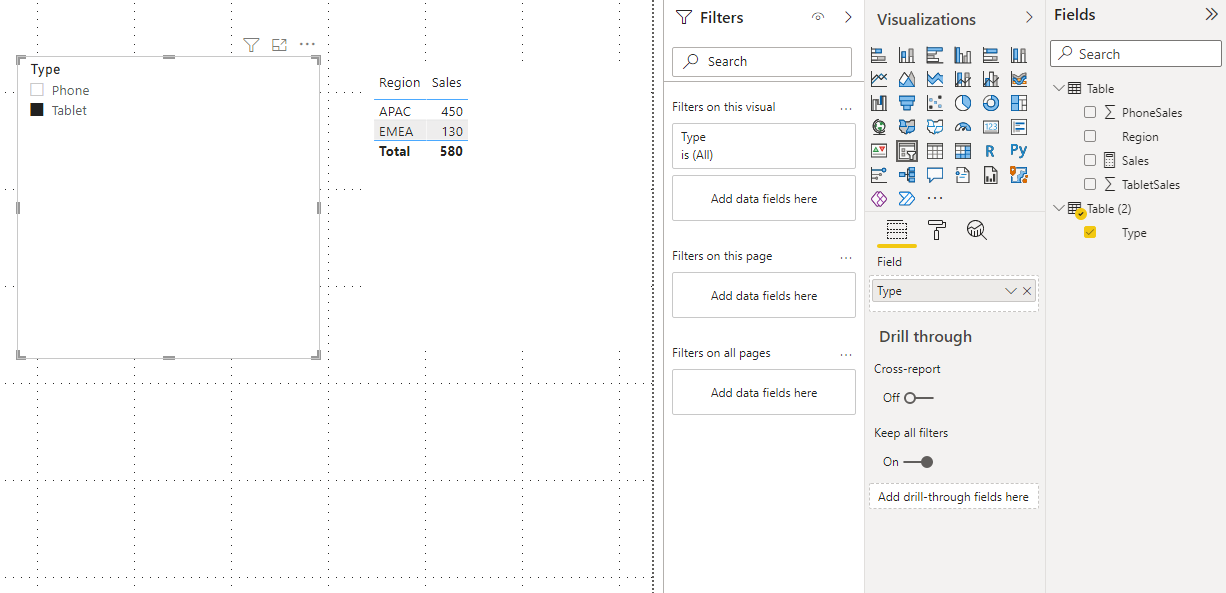
Task: Select the clustered bar chart visualization
Action: [x=935, y=55]
